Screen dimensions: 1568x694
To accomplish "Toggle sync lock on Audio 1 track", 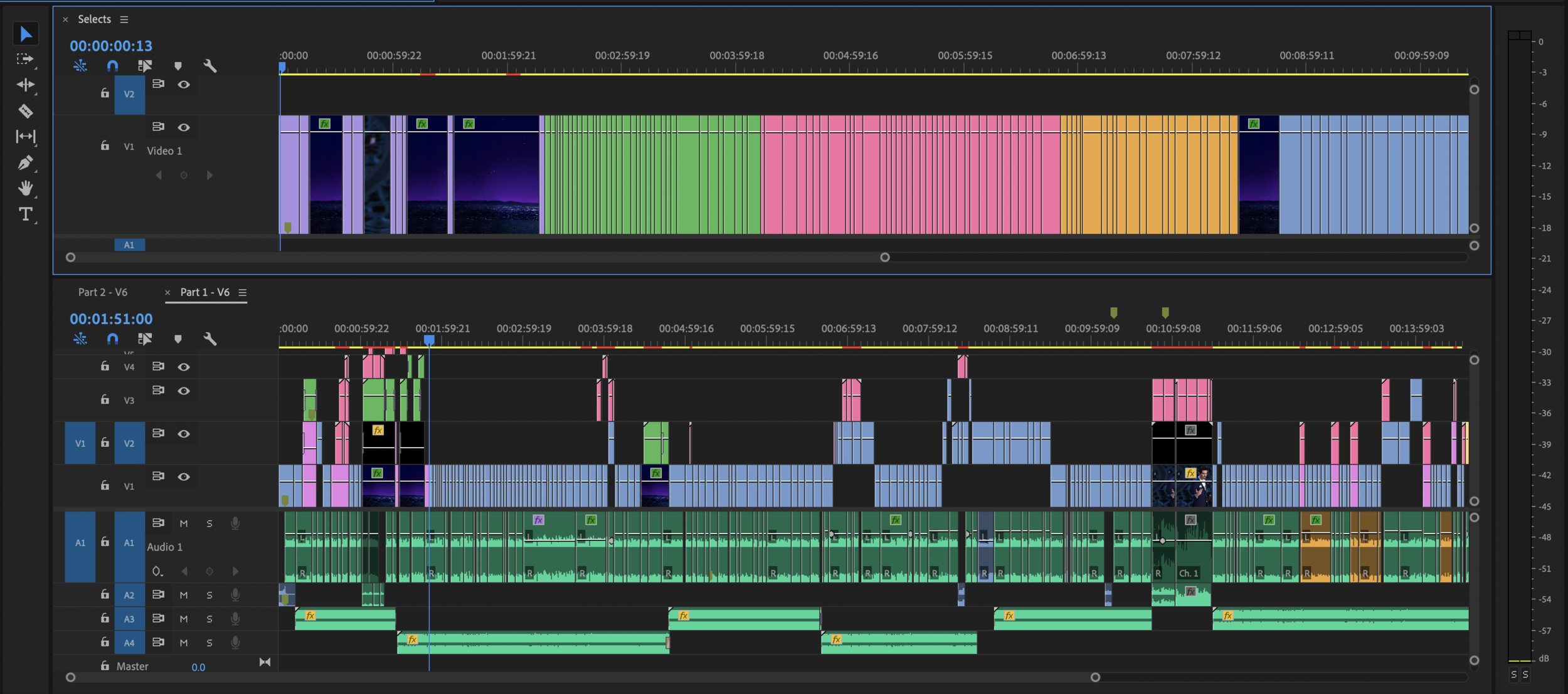I will pos(158,523).
